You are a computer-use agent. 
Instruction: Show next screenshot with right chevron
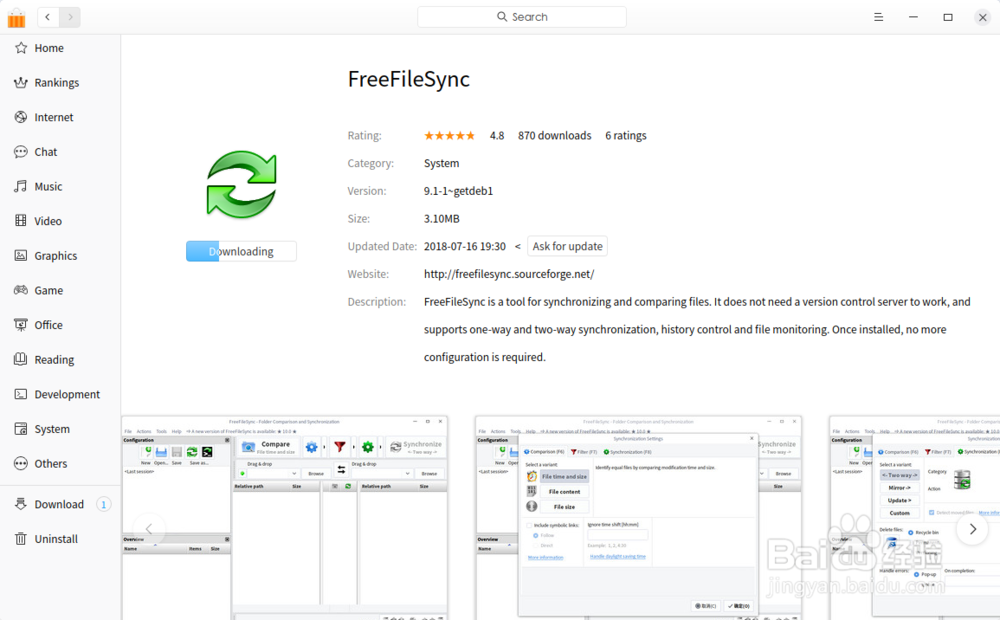[x=972, y=529]
